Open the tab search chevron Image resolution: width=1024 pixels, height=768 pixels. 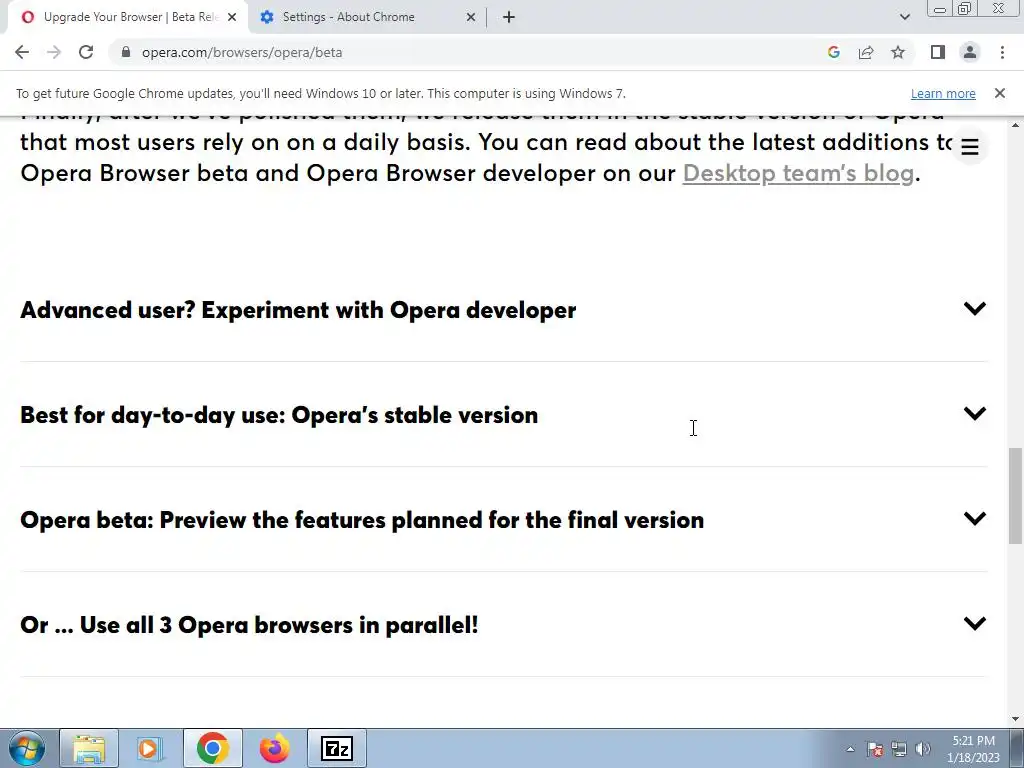(x=904, y=17)
